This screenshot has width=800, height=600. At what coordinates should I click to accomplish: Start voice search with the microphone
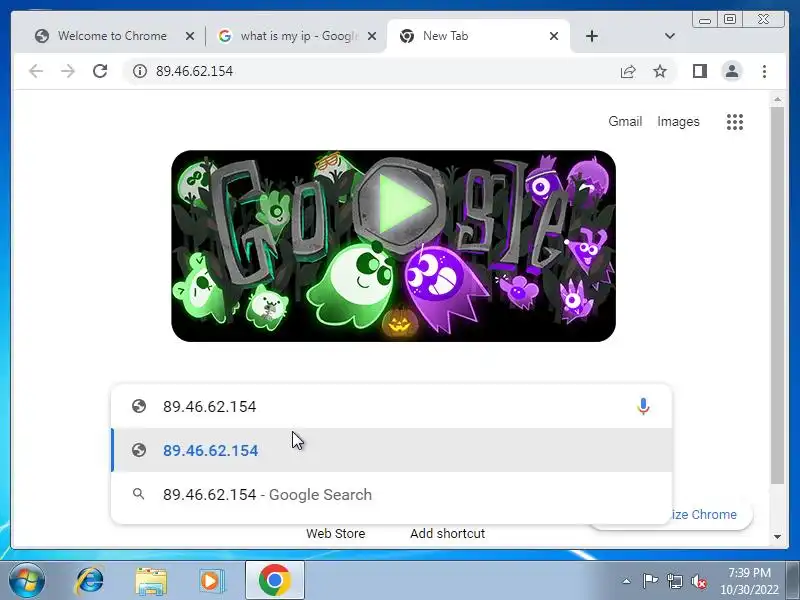tap(643, 406)
